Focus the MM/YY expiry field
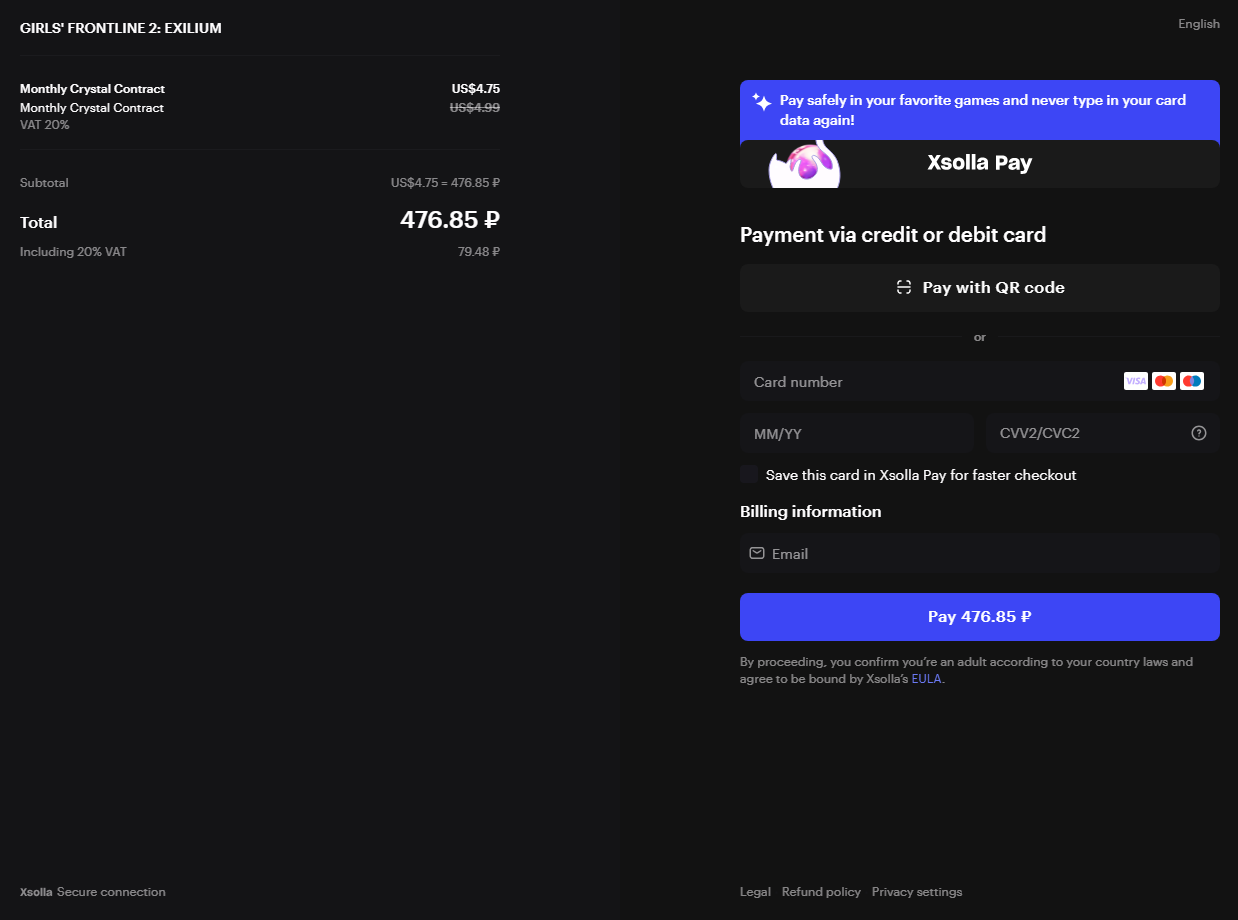 click(x=857, y=434)
